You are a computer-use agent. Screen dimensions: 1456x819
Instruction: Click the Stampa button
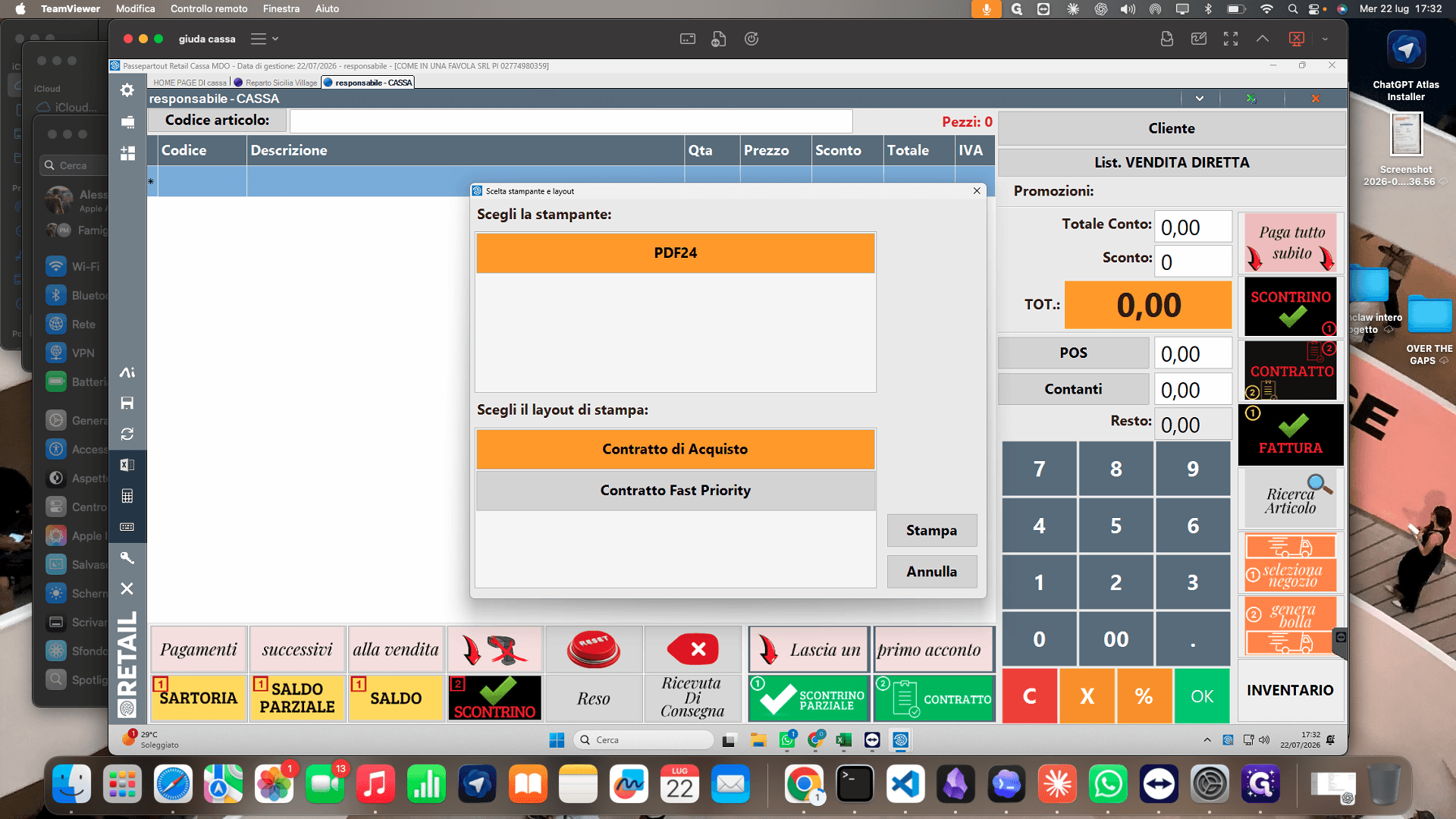[x=932, y=530]
